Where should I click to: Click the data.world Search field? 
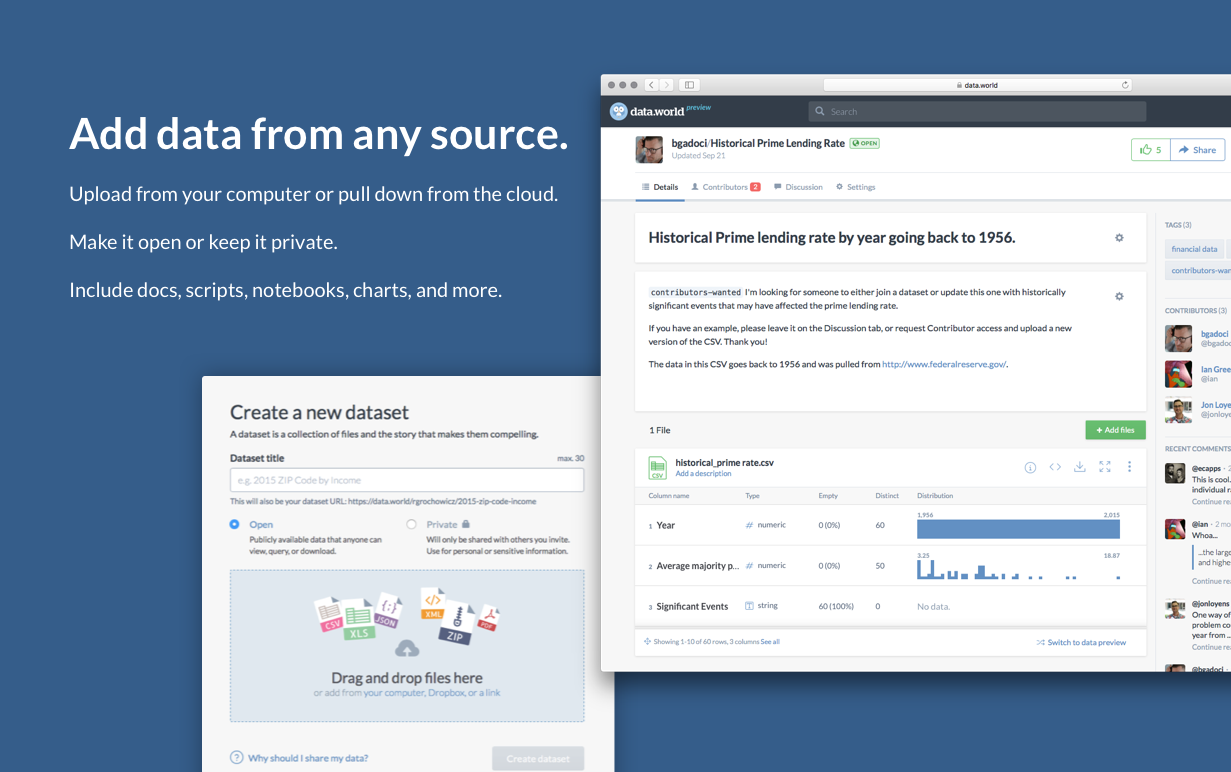pos(977,111)
